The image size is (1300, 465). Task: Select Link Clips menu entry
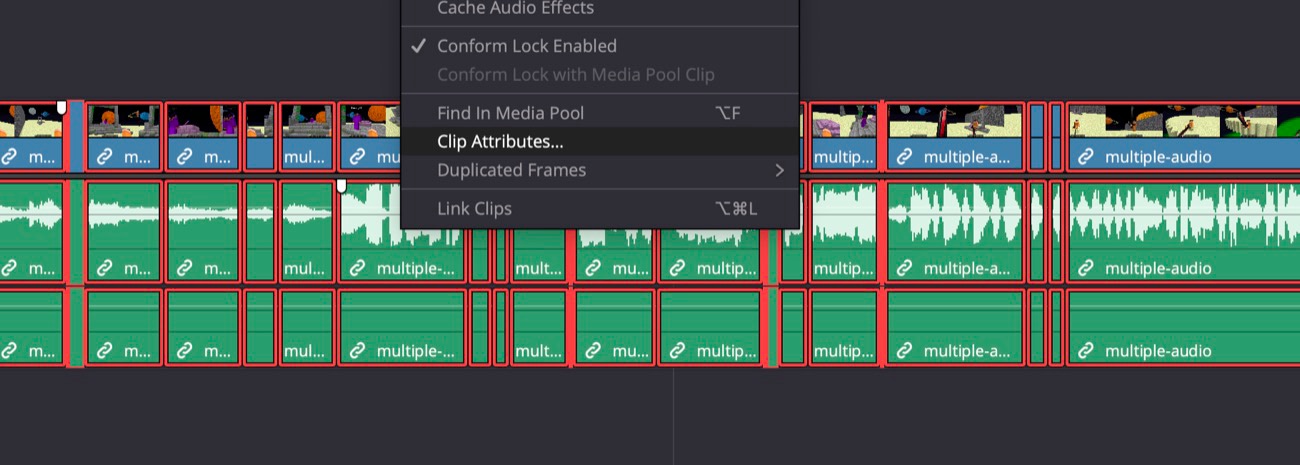tap(474, 208)
